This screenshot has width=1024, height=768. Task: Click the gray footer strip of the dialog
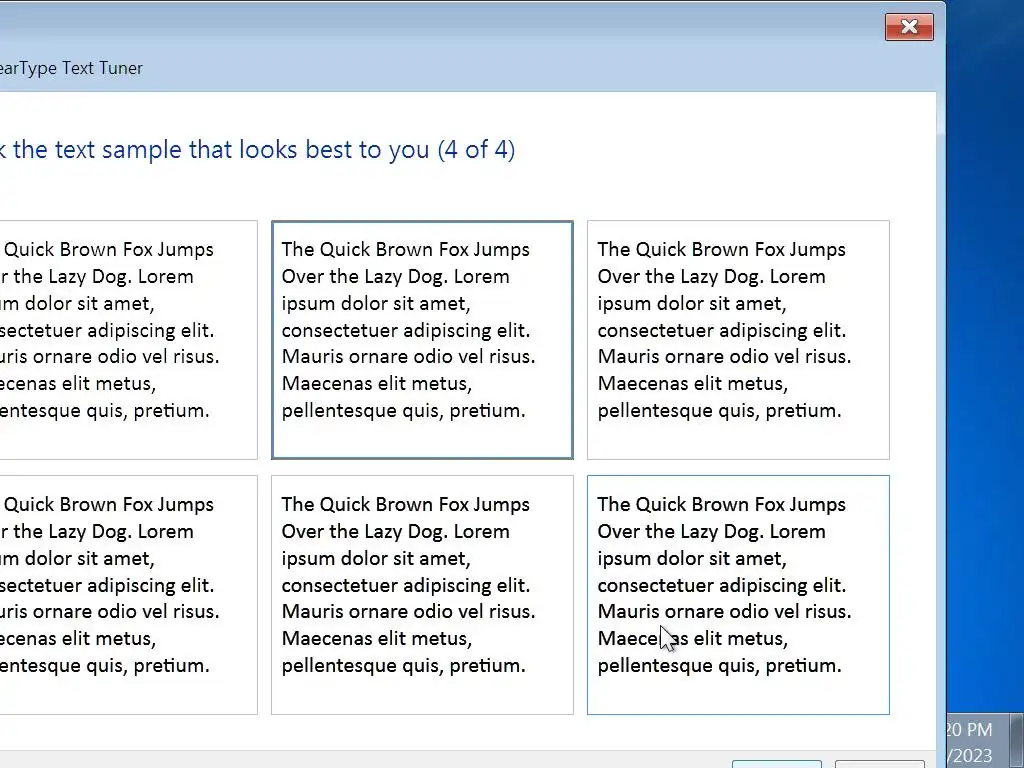pos(400,759)
